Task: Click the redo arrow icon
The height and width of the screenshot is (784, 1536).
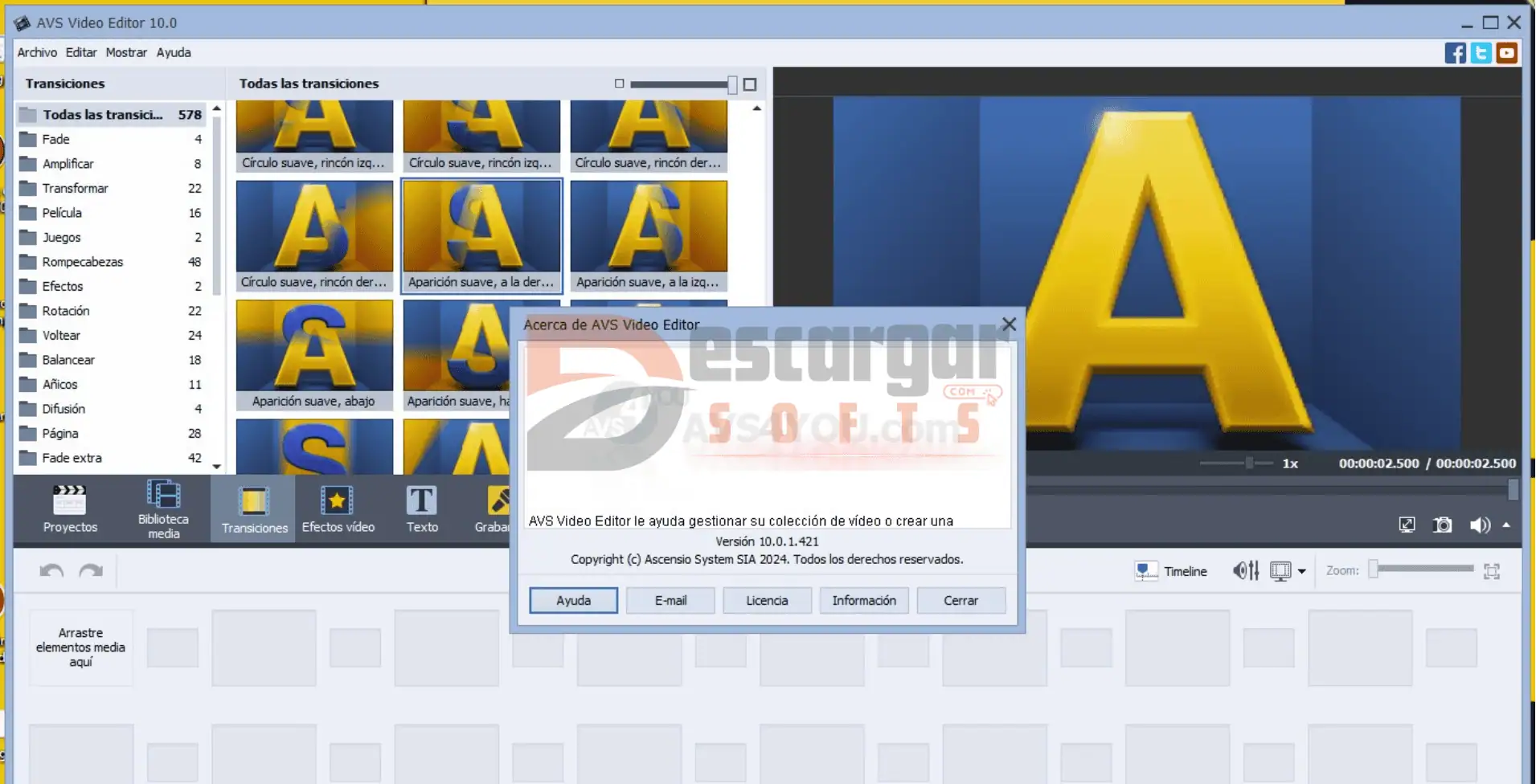Action: (x=91, y=571)
